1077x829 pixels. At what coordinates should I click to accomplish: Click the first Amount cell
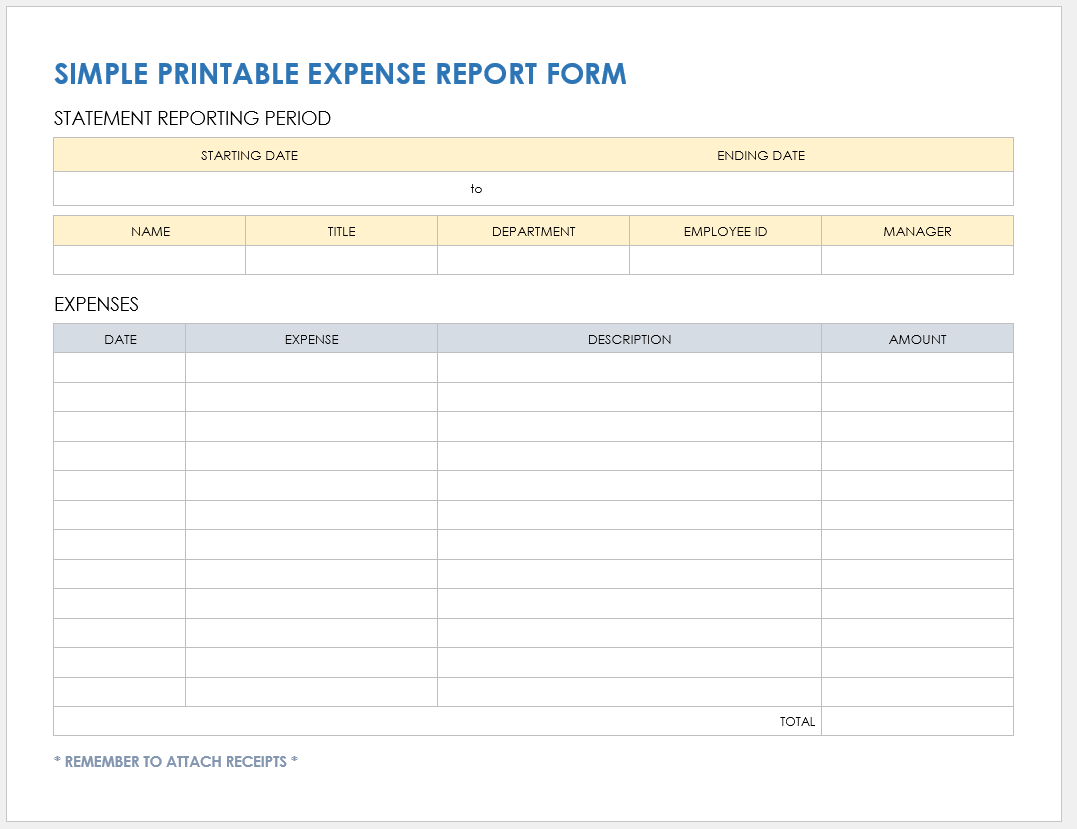tap(916, 367)
